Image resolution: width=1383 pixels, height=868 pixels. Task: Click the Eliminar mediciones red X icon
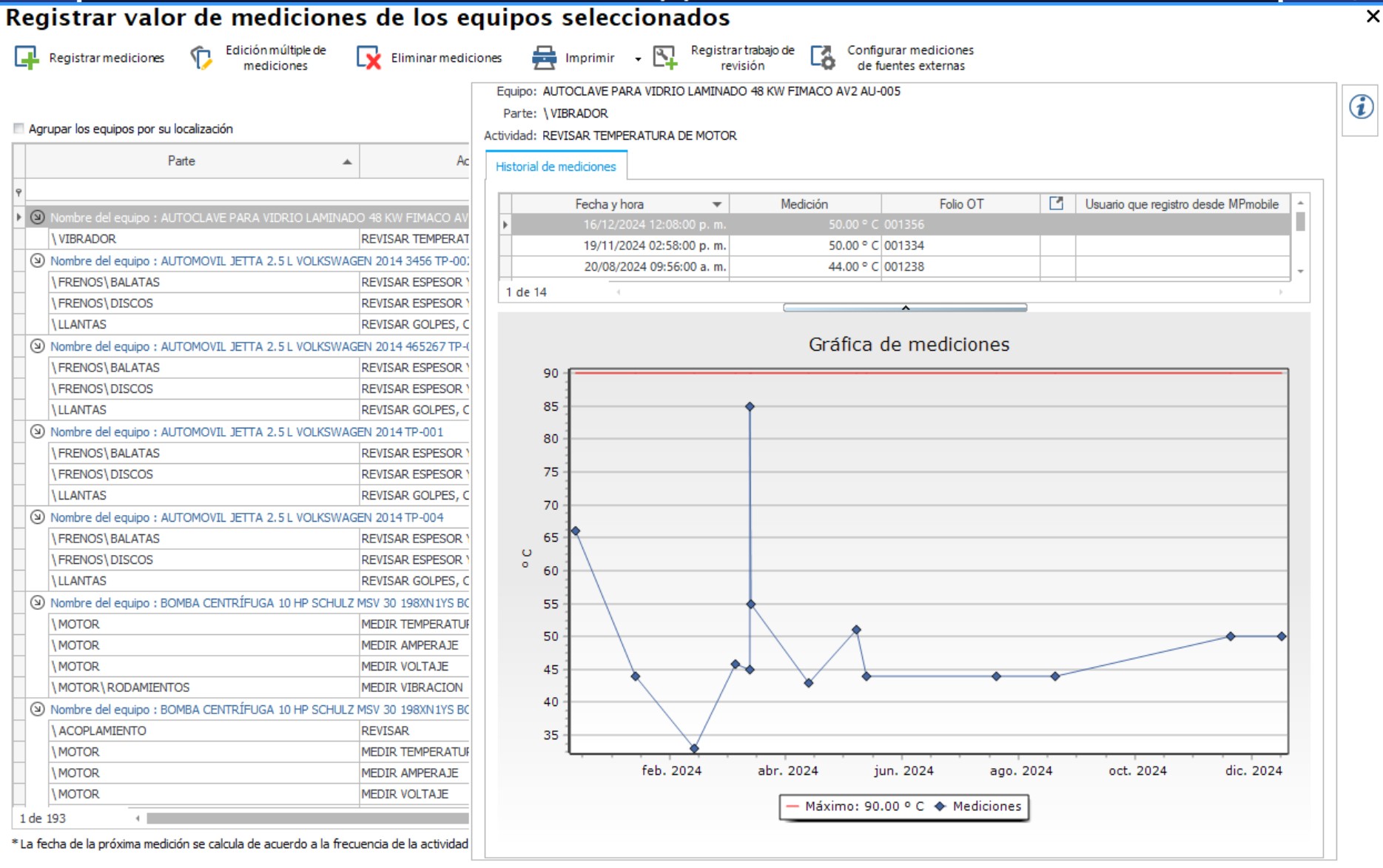(369, 58)
